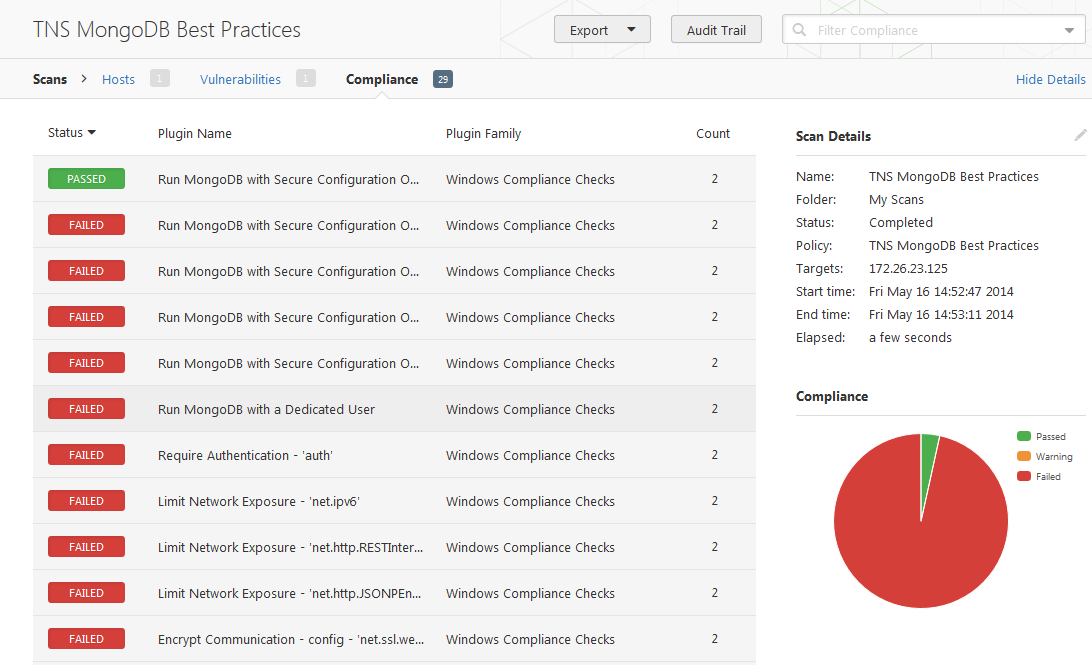
Task: Go back to Scans in the breadcrumb
Action: click(x=50, y=79)
